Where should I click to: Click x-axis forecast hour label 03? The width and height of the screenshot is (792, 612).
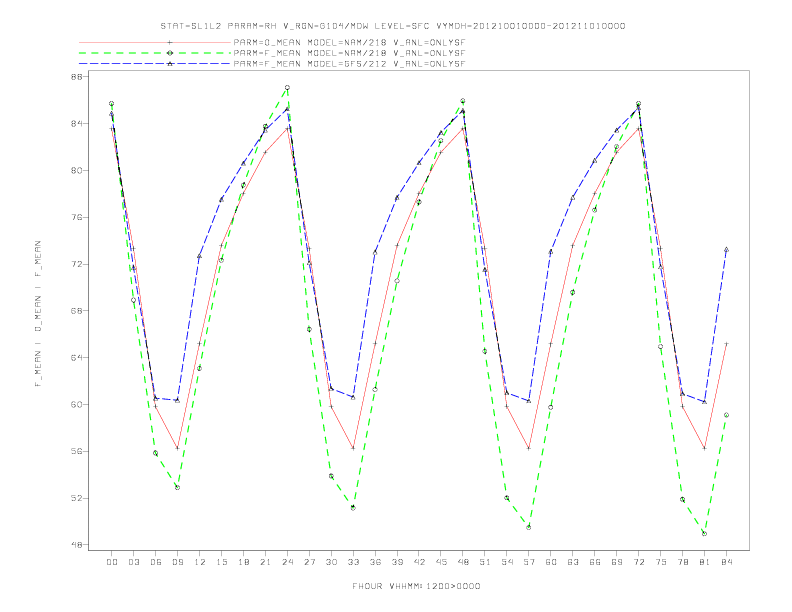[134, 562]
